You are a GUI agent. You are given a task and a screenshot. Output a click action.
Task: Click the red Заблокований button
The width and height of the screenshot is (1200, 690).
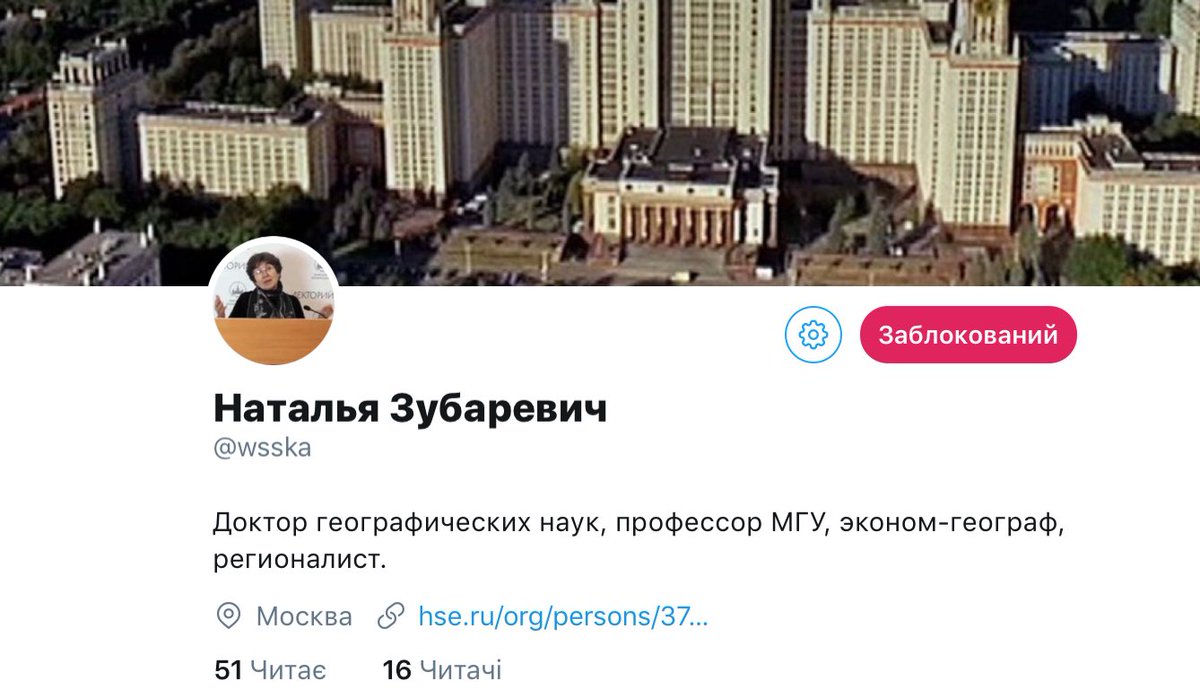[968, 335]
